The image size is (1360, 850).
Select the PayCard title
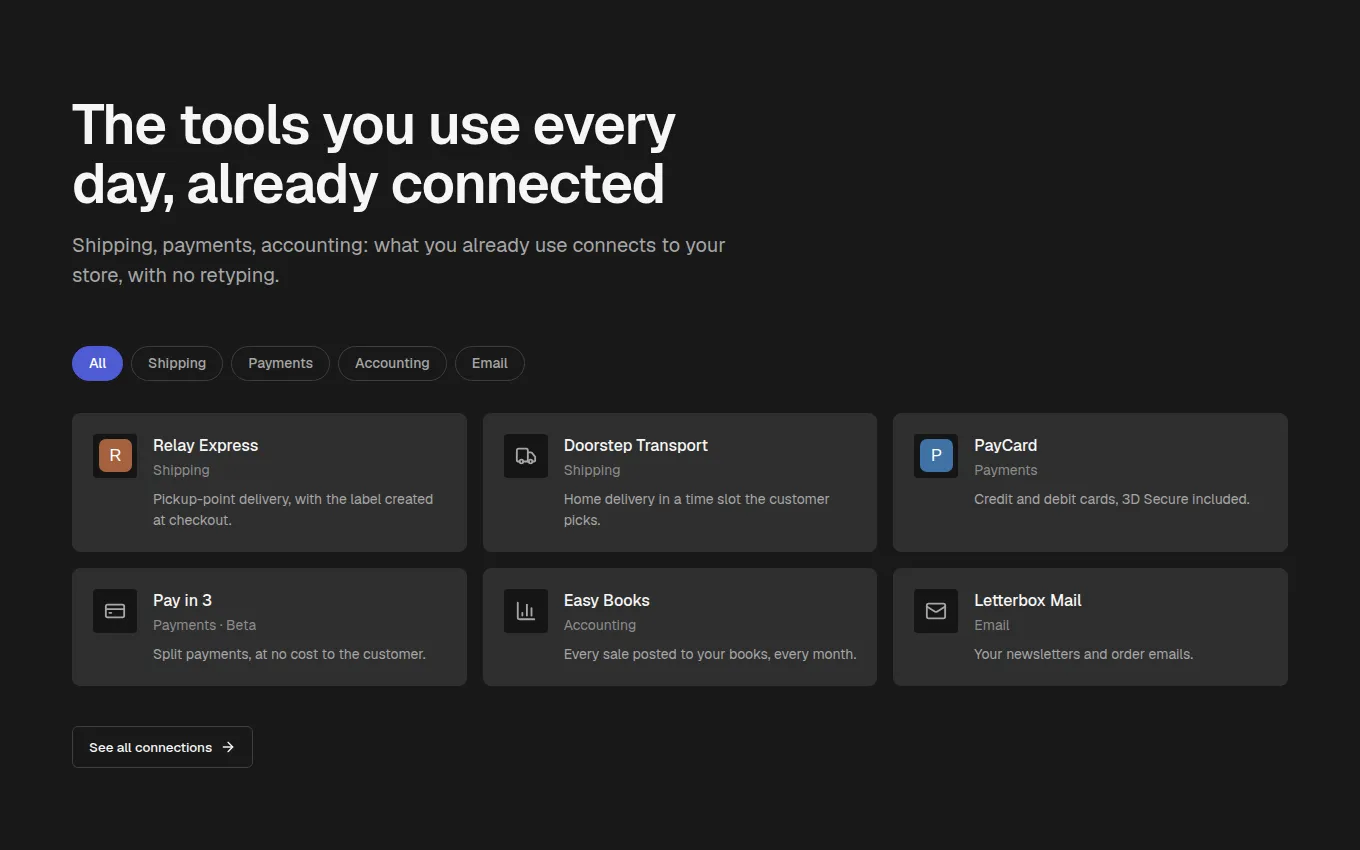pyautogui.click(x=1005, y=445)
